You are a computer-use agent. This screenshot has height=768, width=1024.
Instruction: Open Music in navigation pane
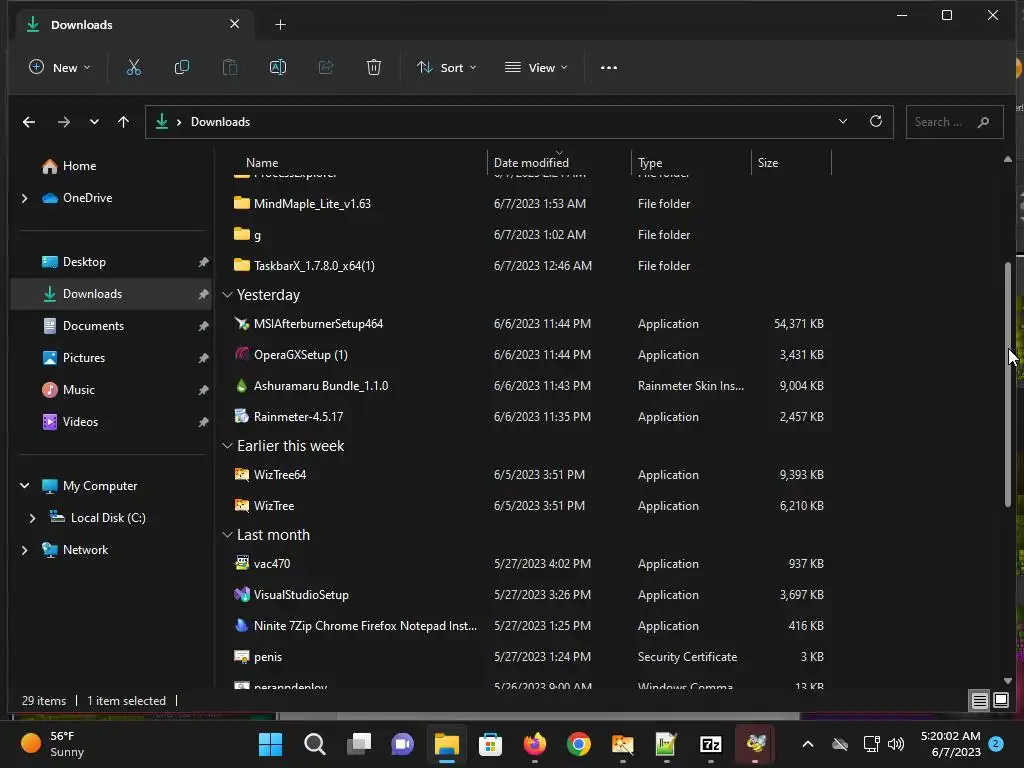[111, 390]
